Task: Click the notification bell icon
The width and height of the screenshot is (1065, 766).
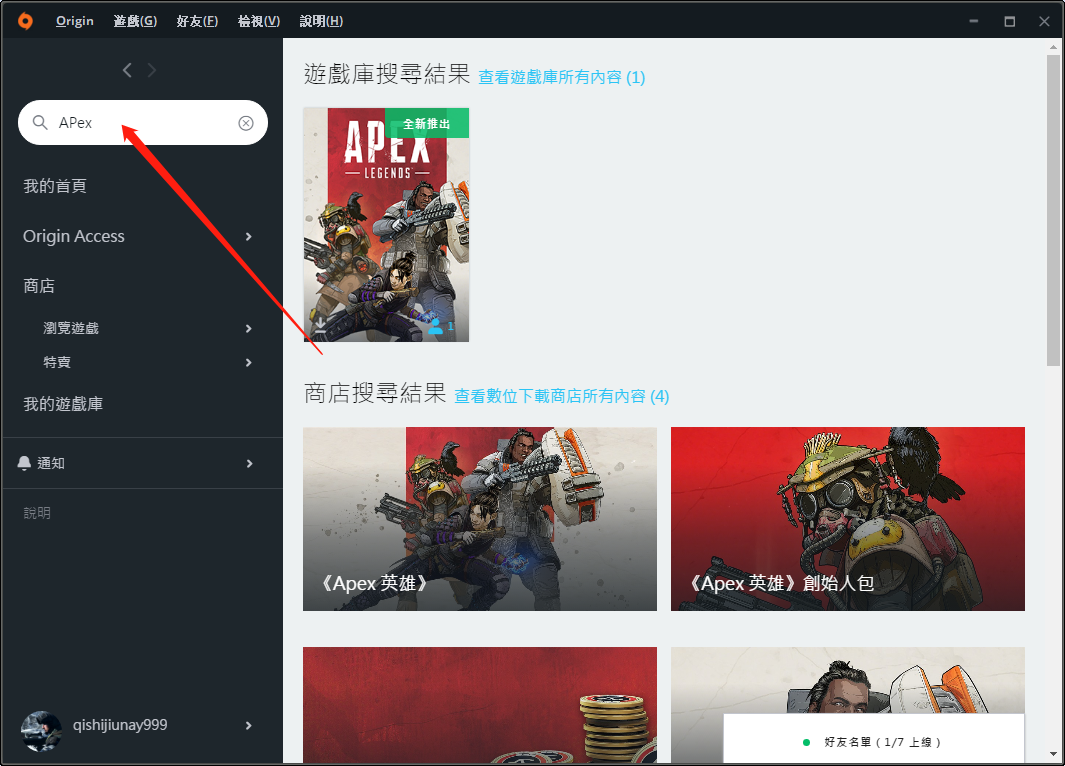Action: click(24, 463)
